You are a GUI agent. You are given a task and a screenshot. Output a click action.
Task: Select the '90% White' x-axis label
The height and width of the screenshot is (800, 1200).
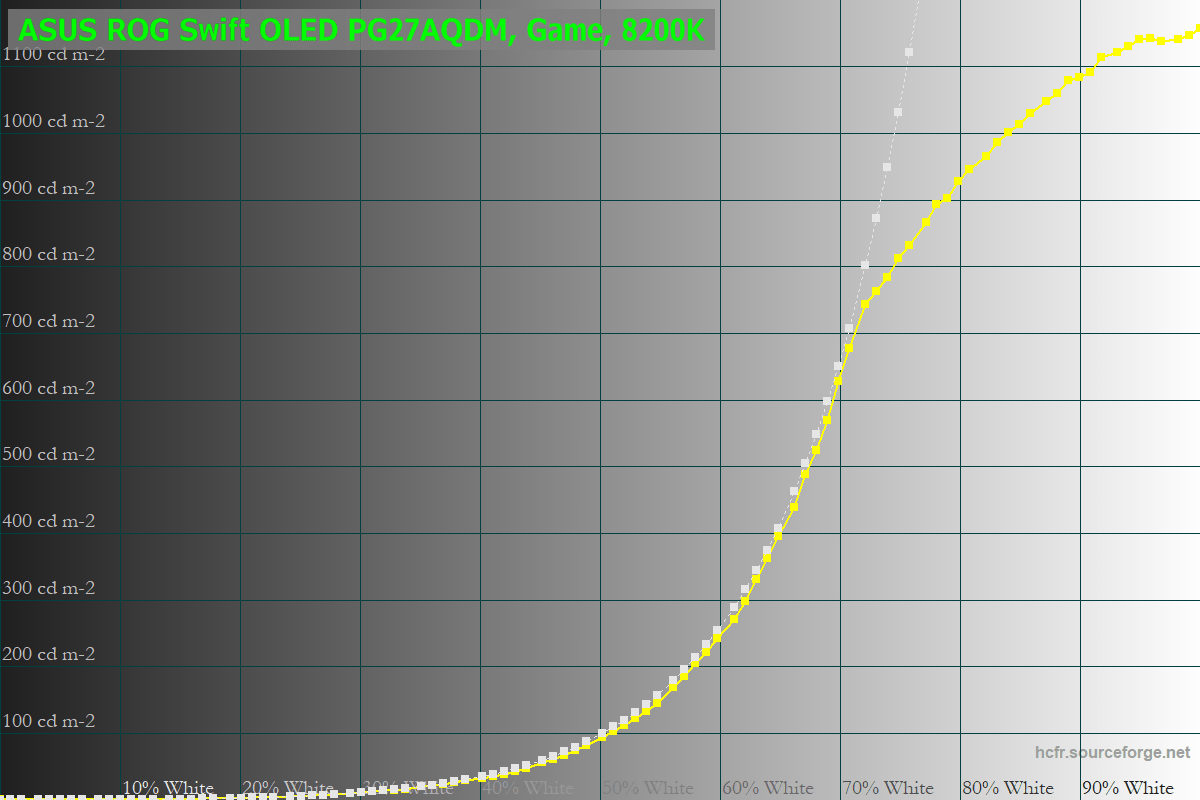coord(1128,788)
